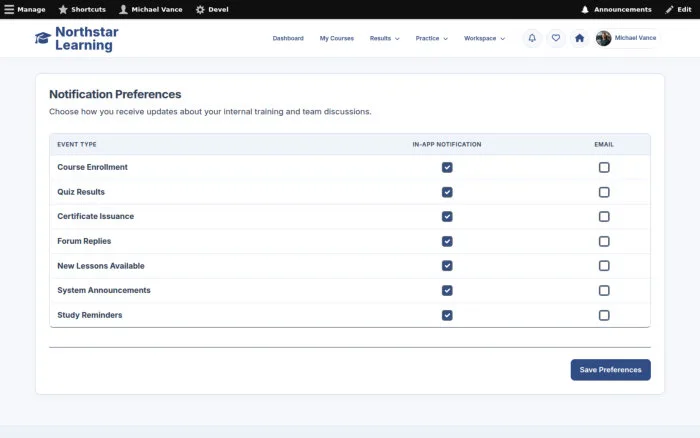
Task: Click the Michael Vance user icon in admin bar
Action: point(123,9)
